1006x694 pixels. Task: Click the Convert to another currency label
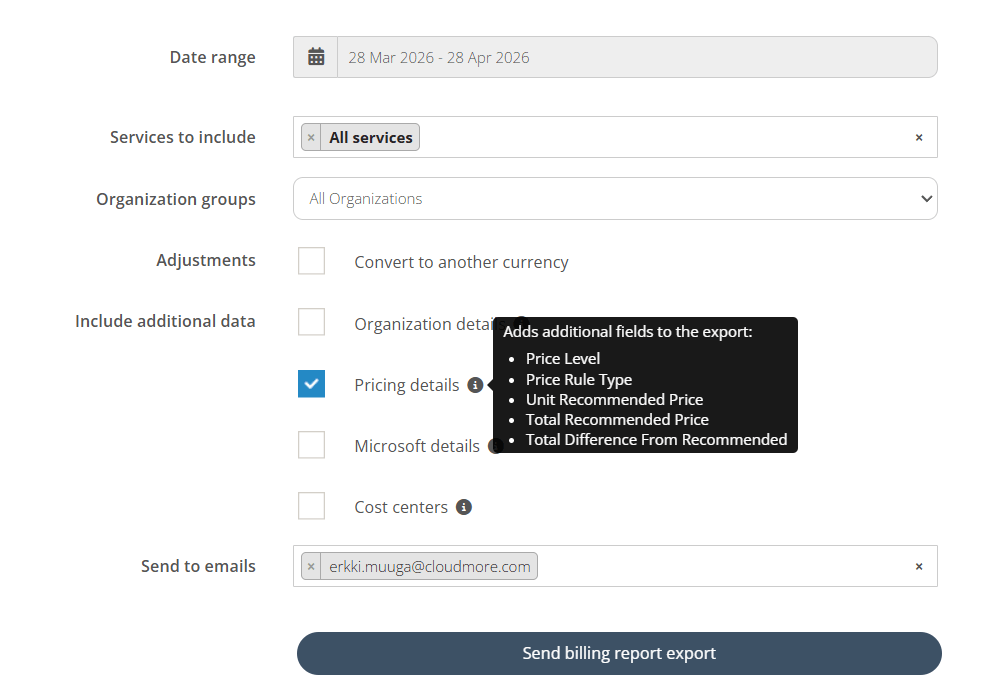[x=461, y=262]
